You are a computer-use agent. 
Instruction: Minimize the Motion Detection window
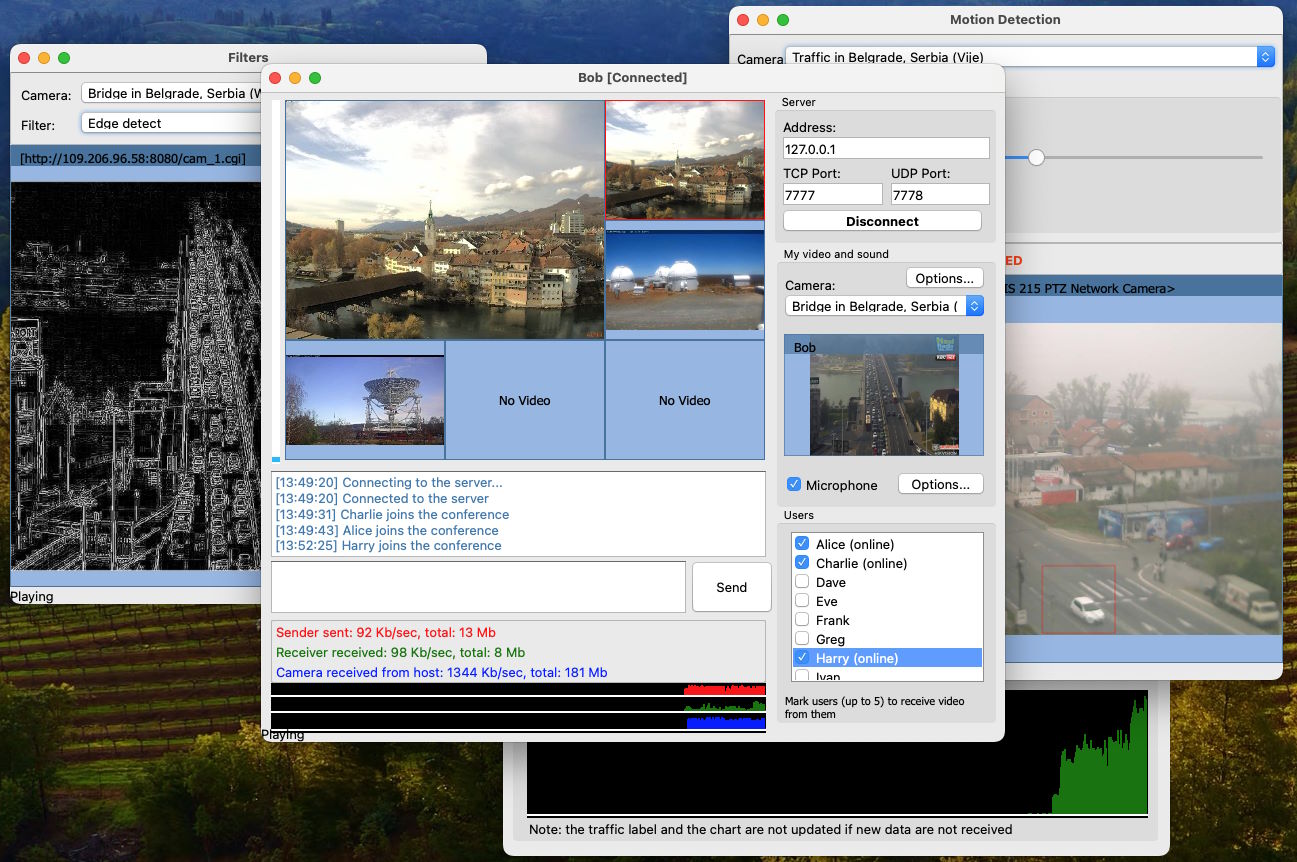pyautogui.click(x=763, y=20)
